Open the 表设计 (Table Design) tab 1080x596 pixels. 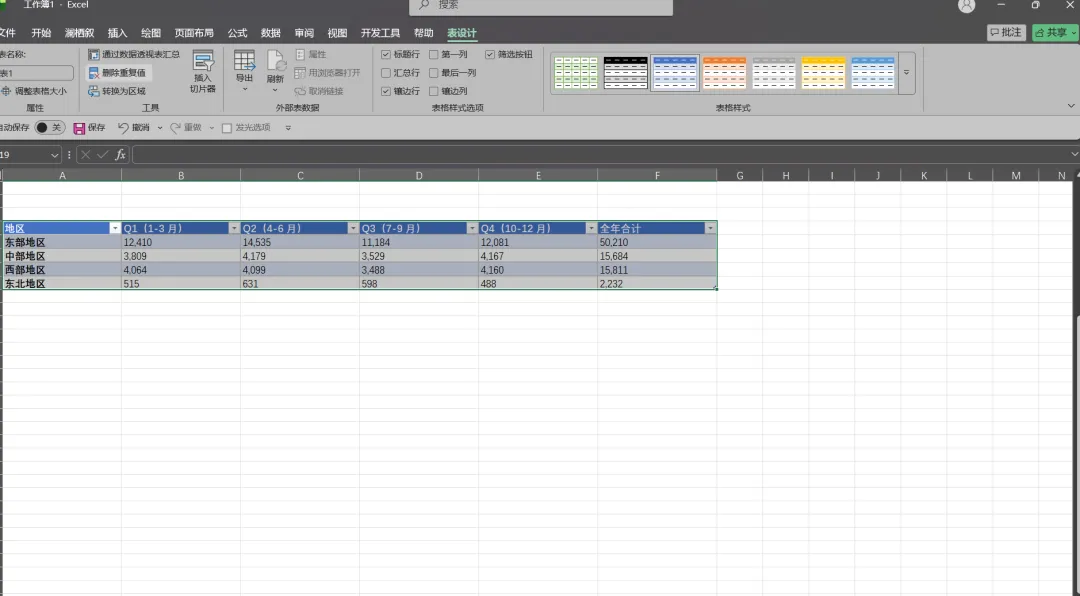461,33
